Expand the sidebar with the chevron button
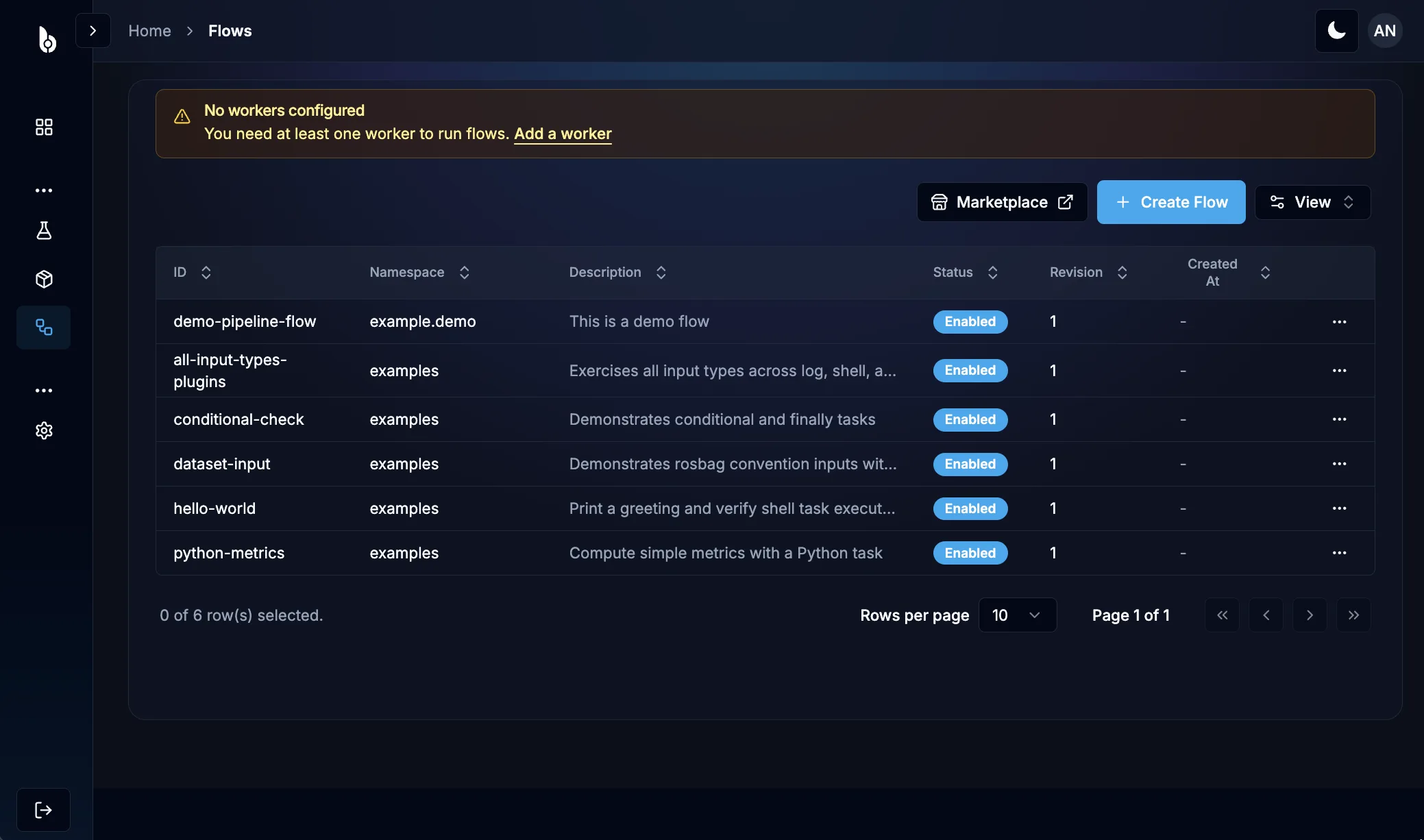Screen dimensions: 1424x840 tap(93, 31)
